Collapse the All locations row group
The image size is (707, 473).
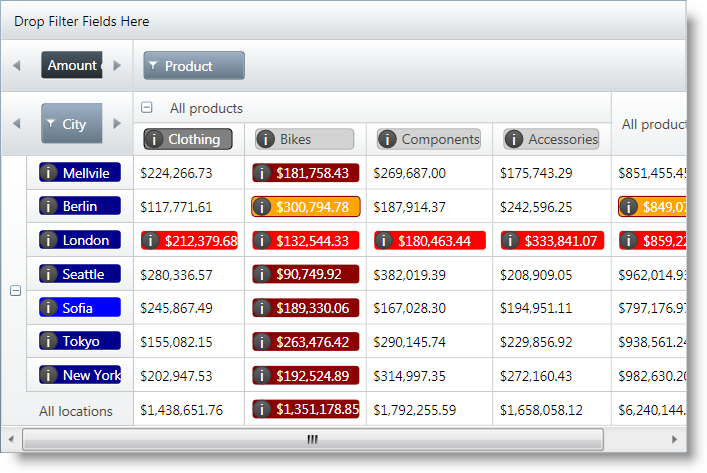click(x=14, y=290)
